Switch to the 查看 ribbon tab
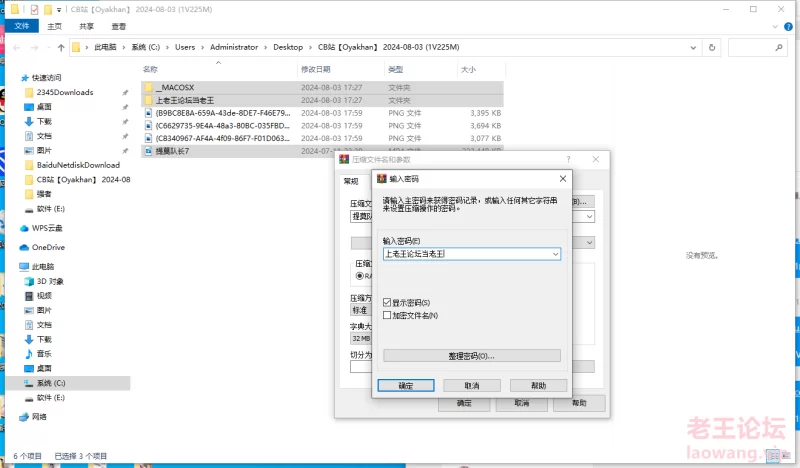 [118, 27]
